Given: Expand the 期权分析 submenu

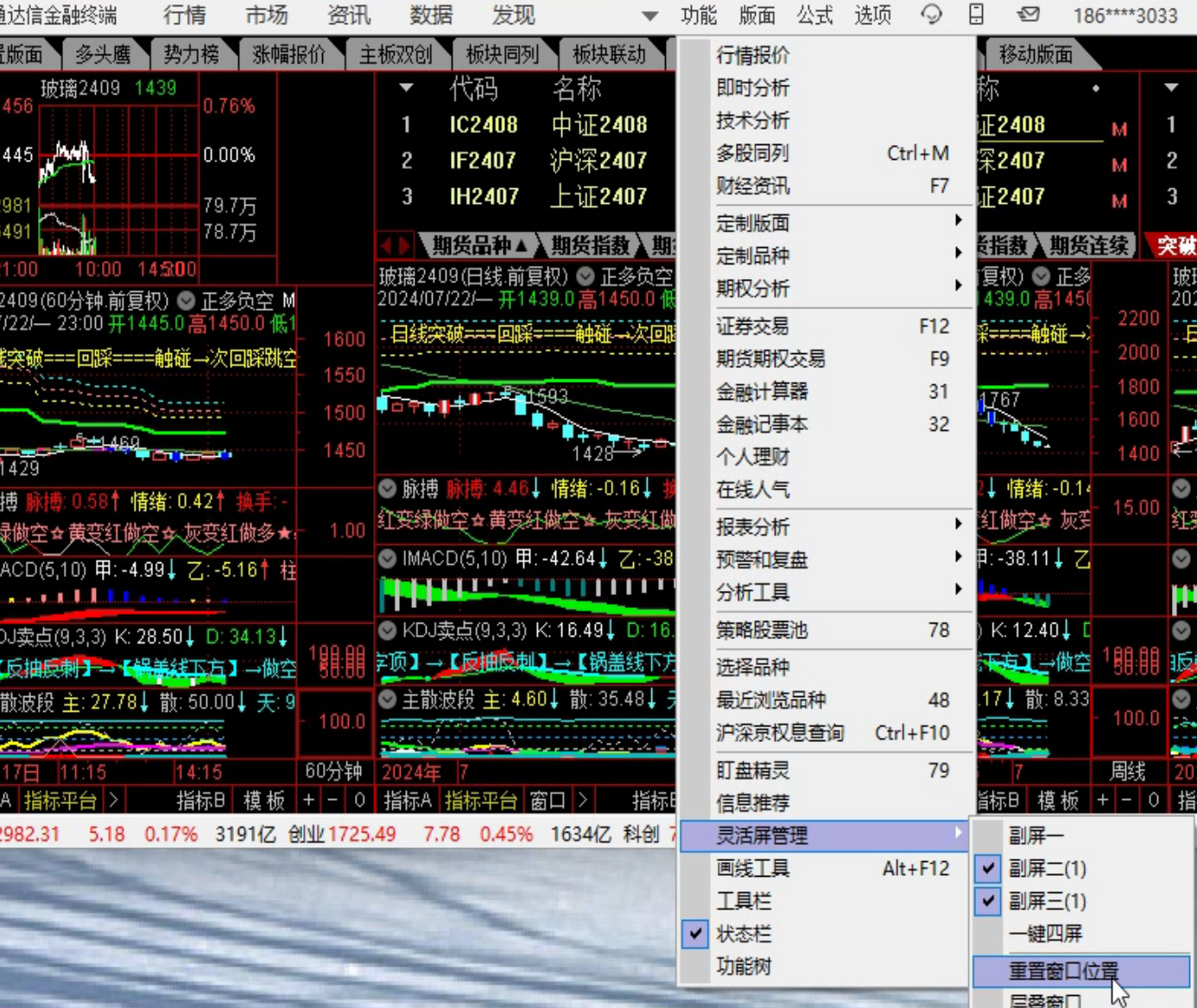Looking at the screenshot, I should coord(825,288).
